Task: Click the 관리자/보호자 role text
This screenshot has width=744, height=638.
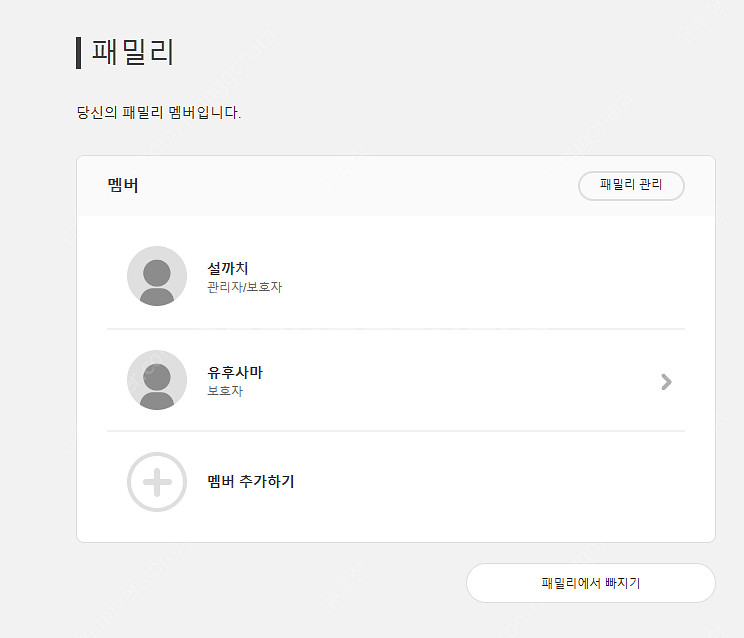Action: pyautogui.click(x=245, y=287)
